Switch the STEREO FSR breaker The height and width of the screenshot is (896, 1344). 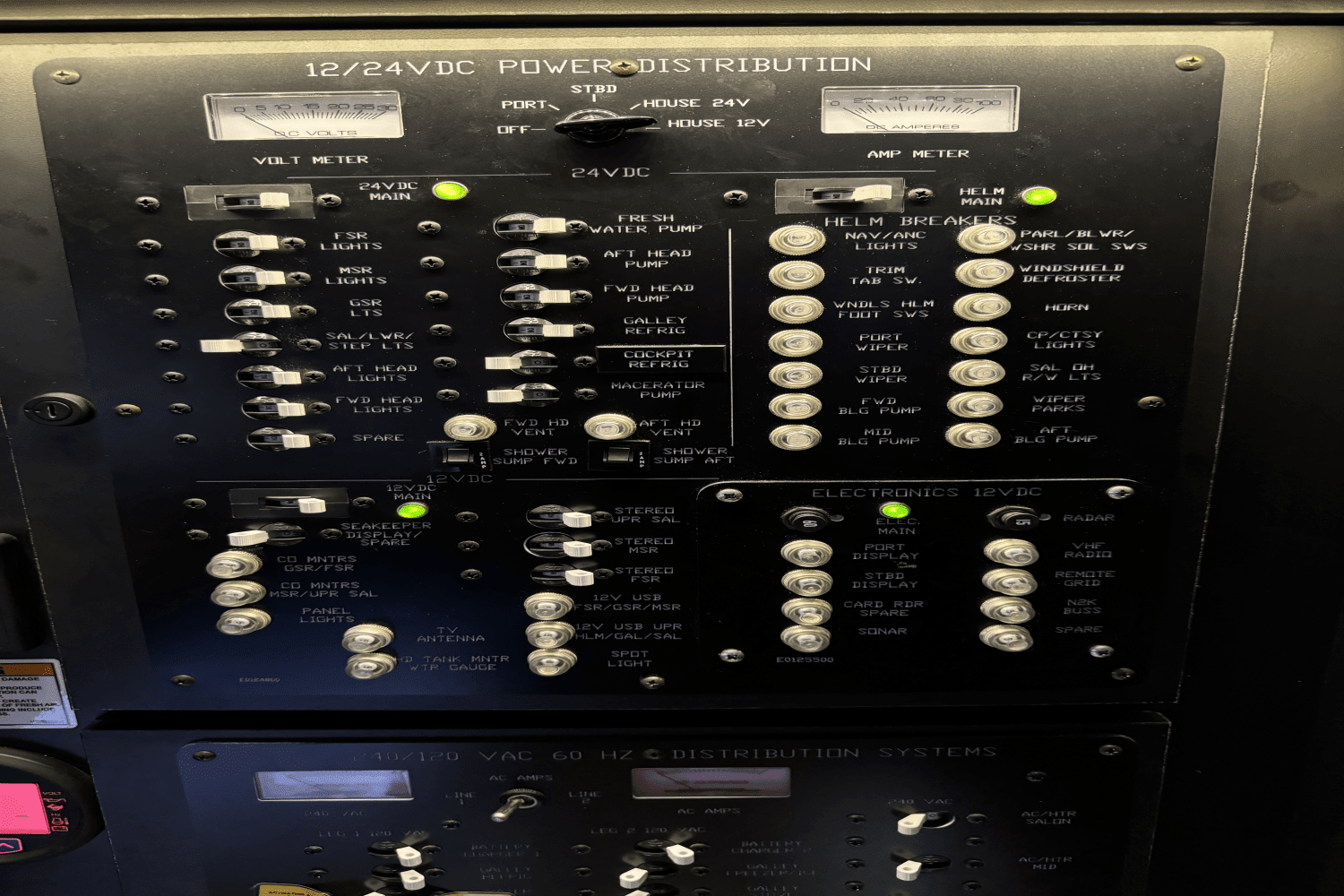coord(563,574)
